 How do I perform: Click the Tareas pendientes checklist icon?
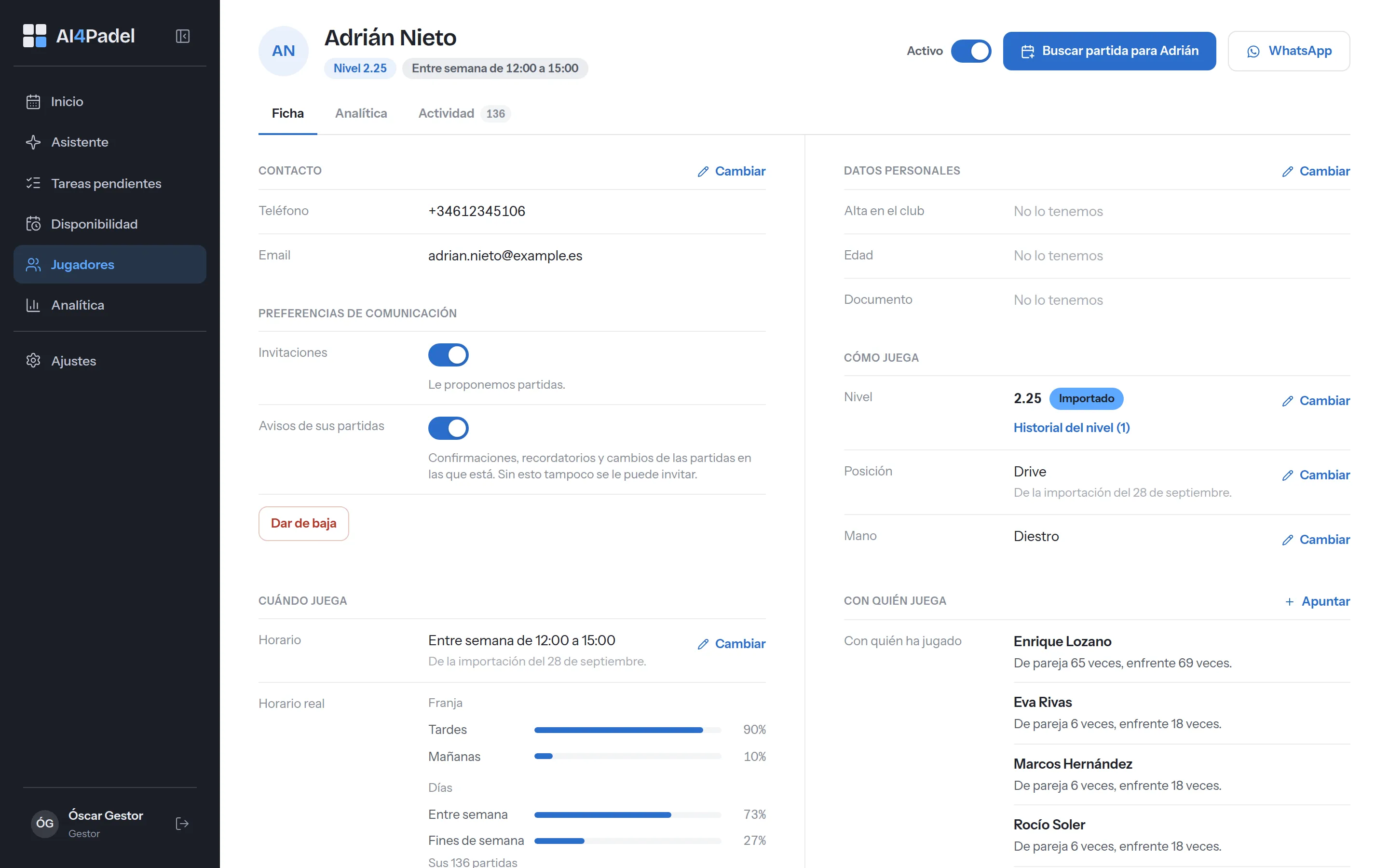[x=33, y=183]
